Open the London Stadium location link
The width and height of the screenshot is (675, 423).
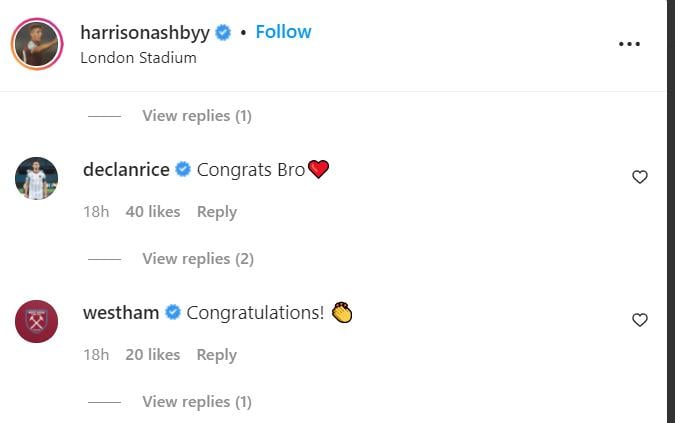point(138,57)
